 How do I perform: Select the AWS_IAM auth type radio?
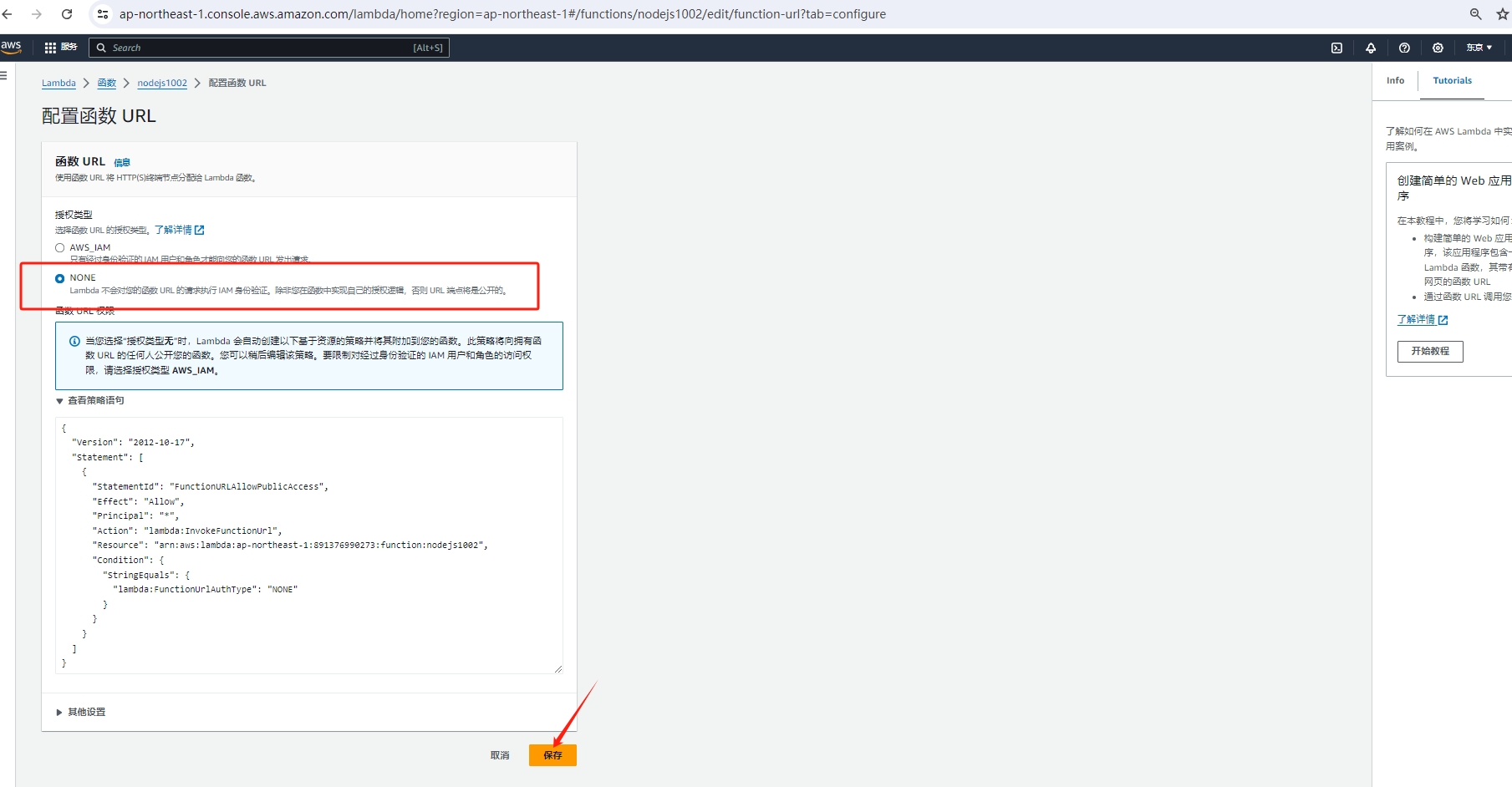(x=59, y=247)
